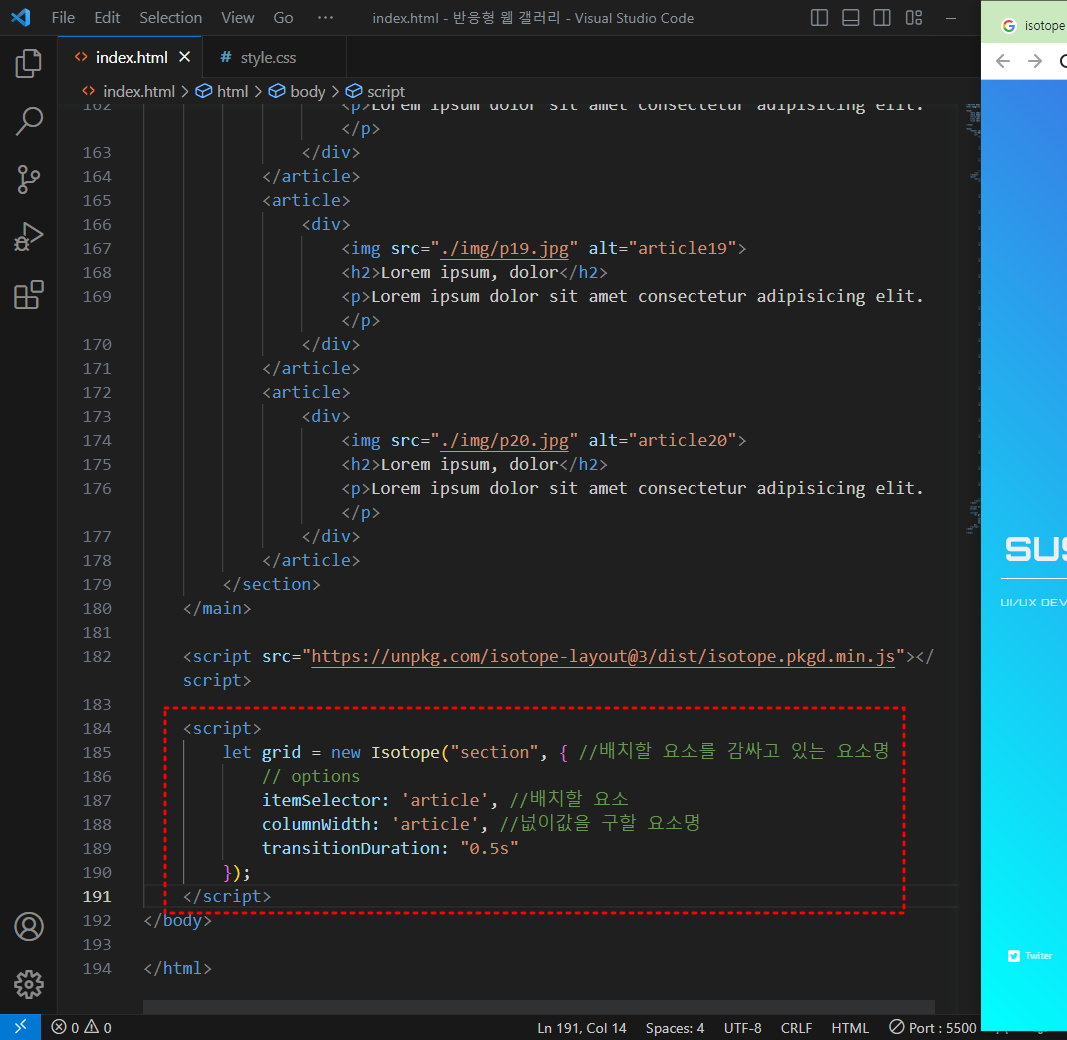Select the browser isotope tab

[1033, 26]
